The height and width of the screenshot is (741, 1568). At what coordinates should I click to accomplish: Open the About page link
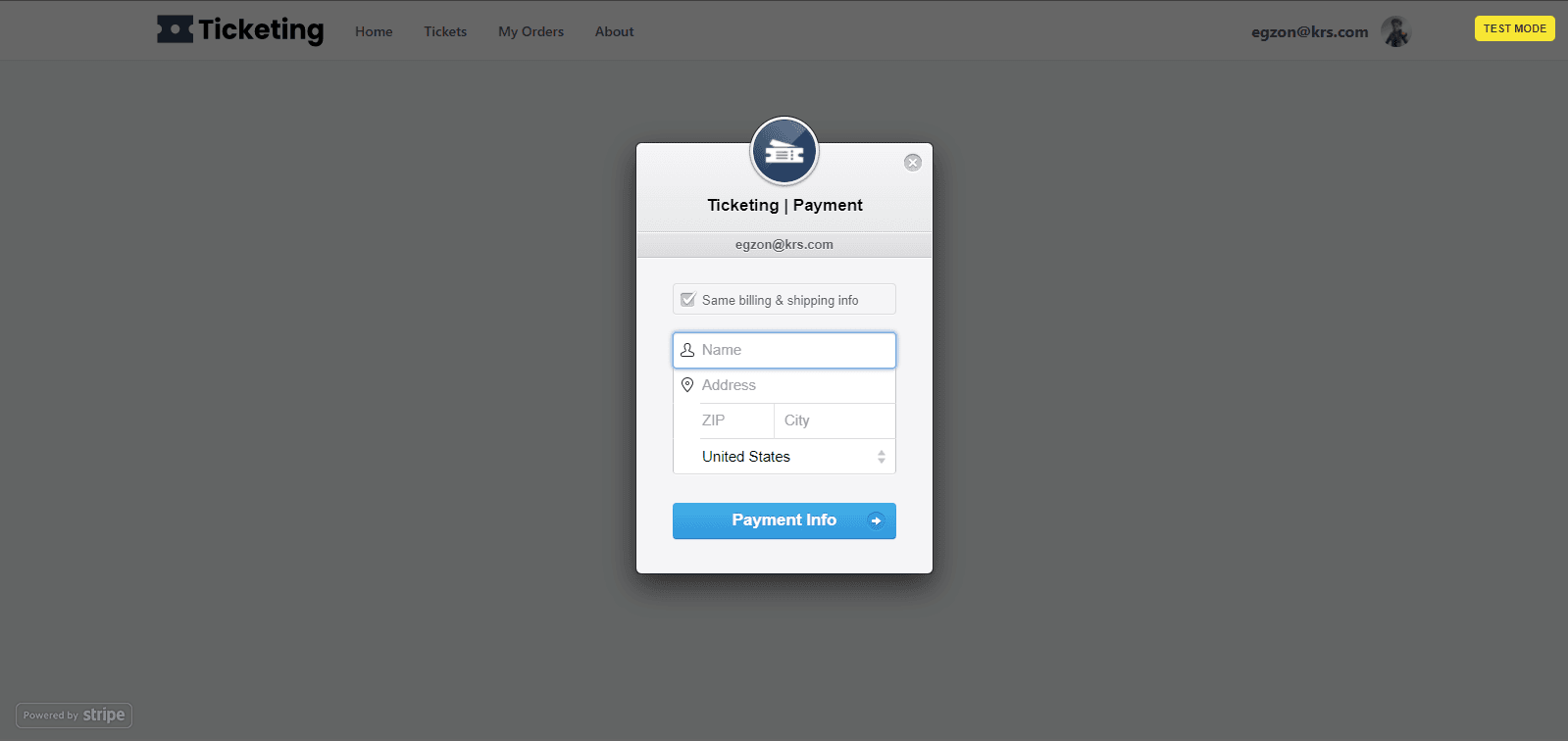pyautogui.click(x=614, y=31)
